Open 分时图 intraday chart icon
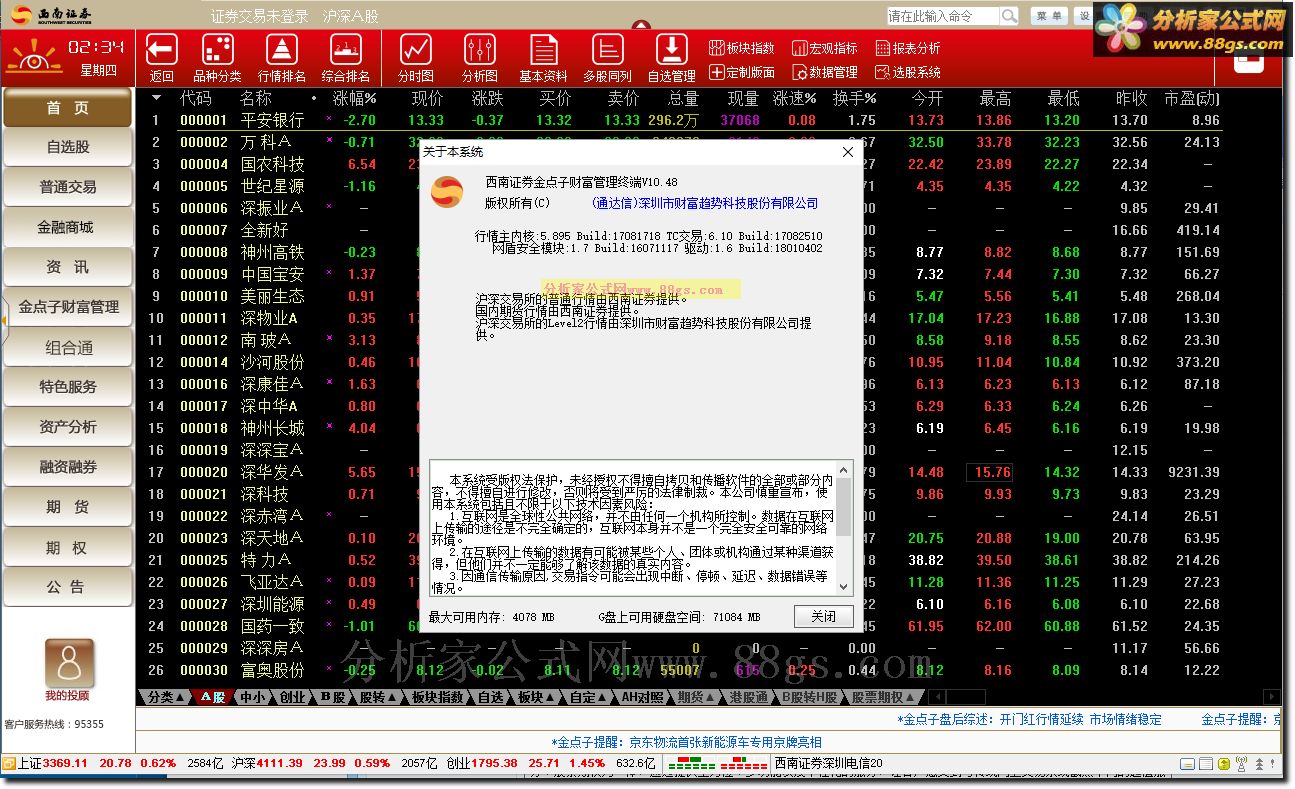 tap(416, 50)
